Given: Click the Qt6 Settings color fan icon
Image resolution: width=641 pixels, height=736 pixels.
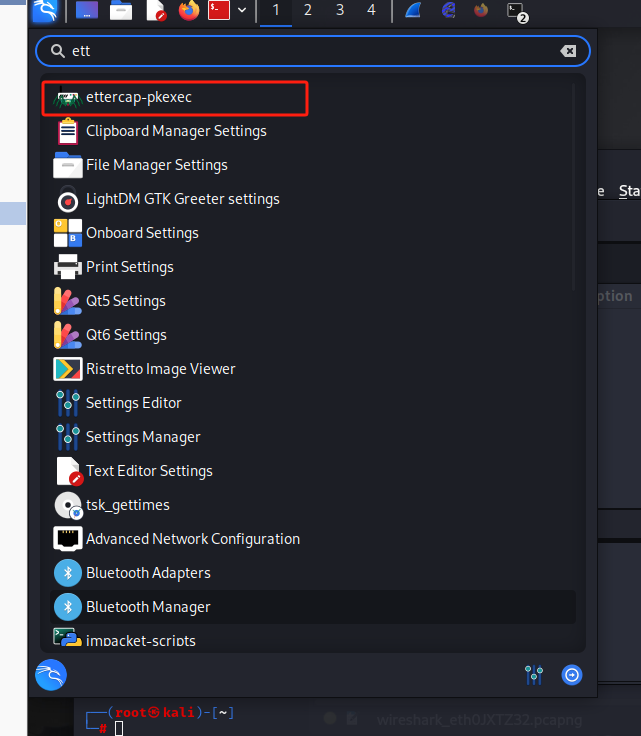Looking at the screenshot, I should click(x=67, y=335).
